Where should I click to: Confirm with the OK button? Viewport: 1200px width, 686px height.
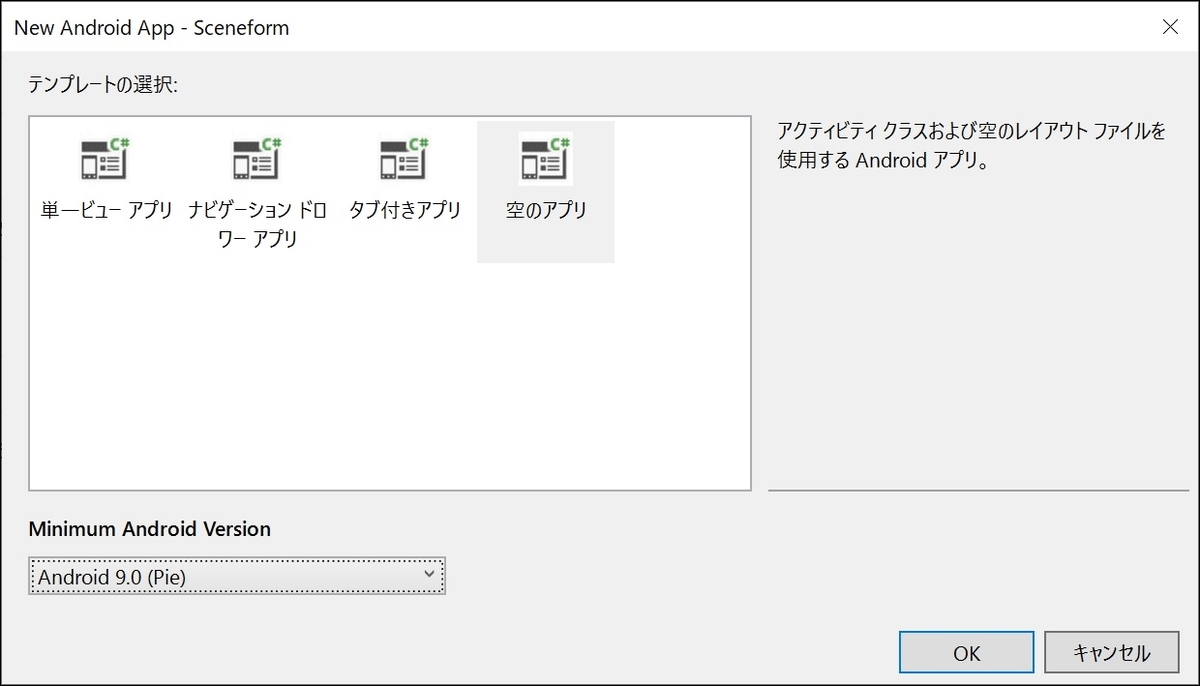pos(966,652)
